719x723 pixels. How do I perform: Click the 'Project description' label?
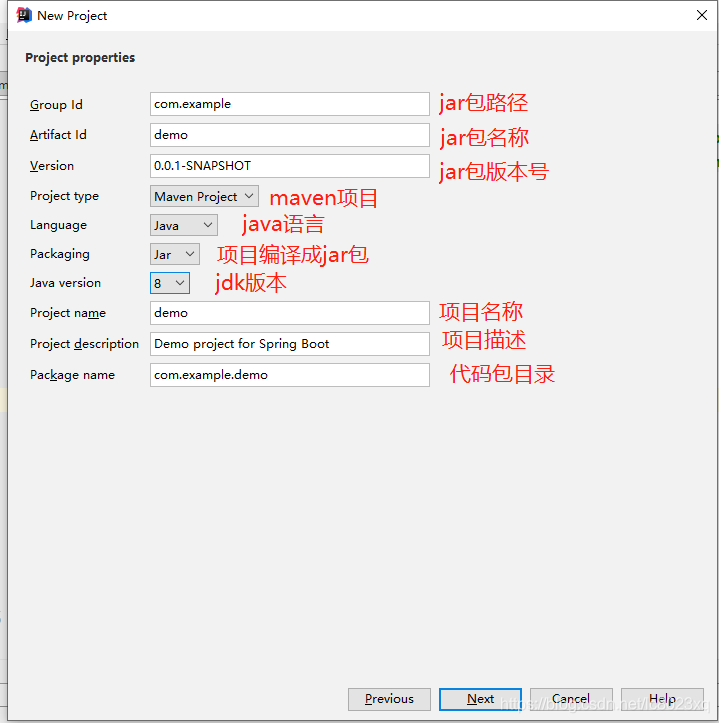pyautogui.click(x=84, y=344)
